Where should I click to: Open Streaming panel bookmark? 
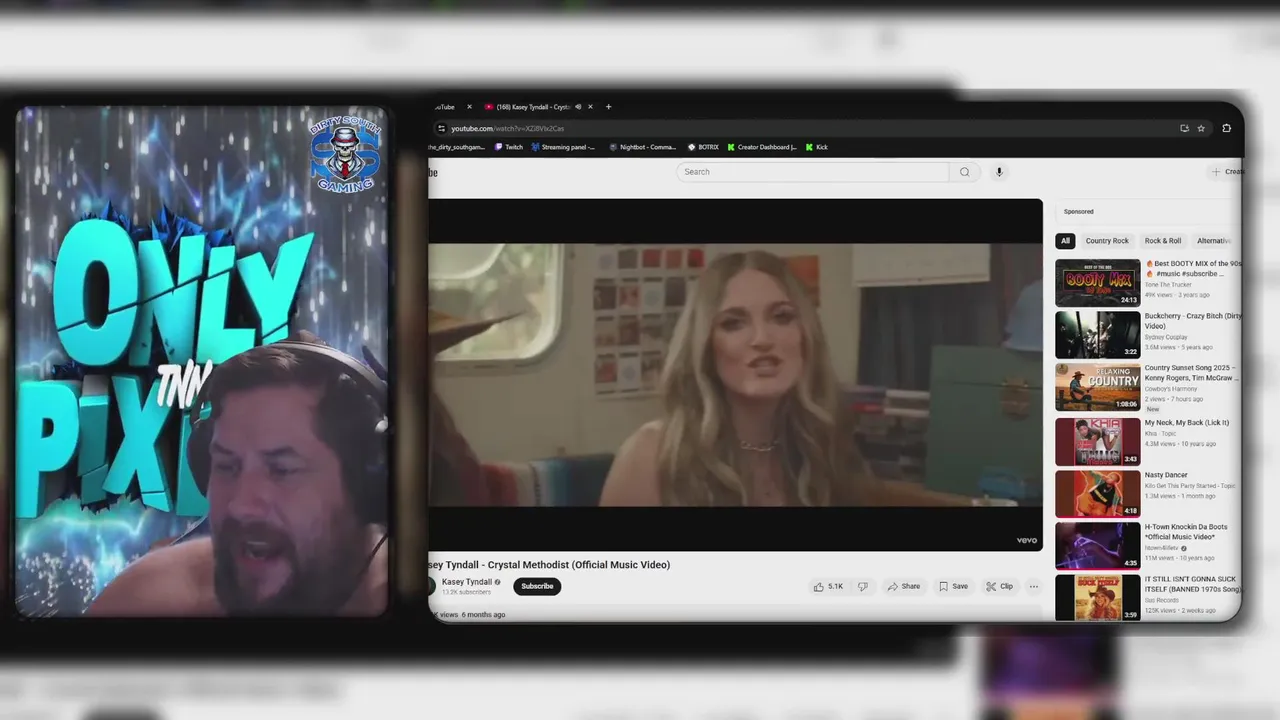[563, 147]
